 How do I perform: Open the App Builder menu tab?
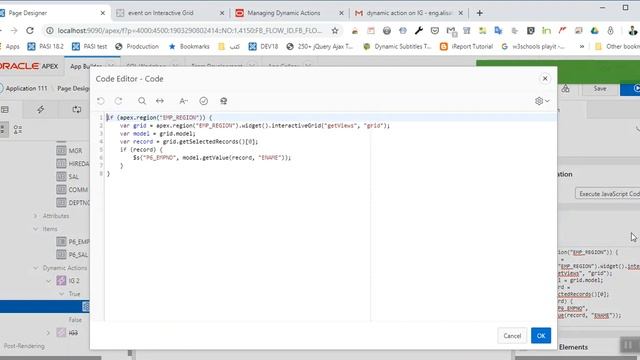point(85,66)
